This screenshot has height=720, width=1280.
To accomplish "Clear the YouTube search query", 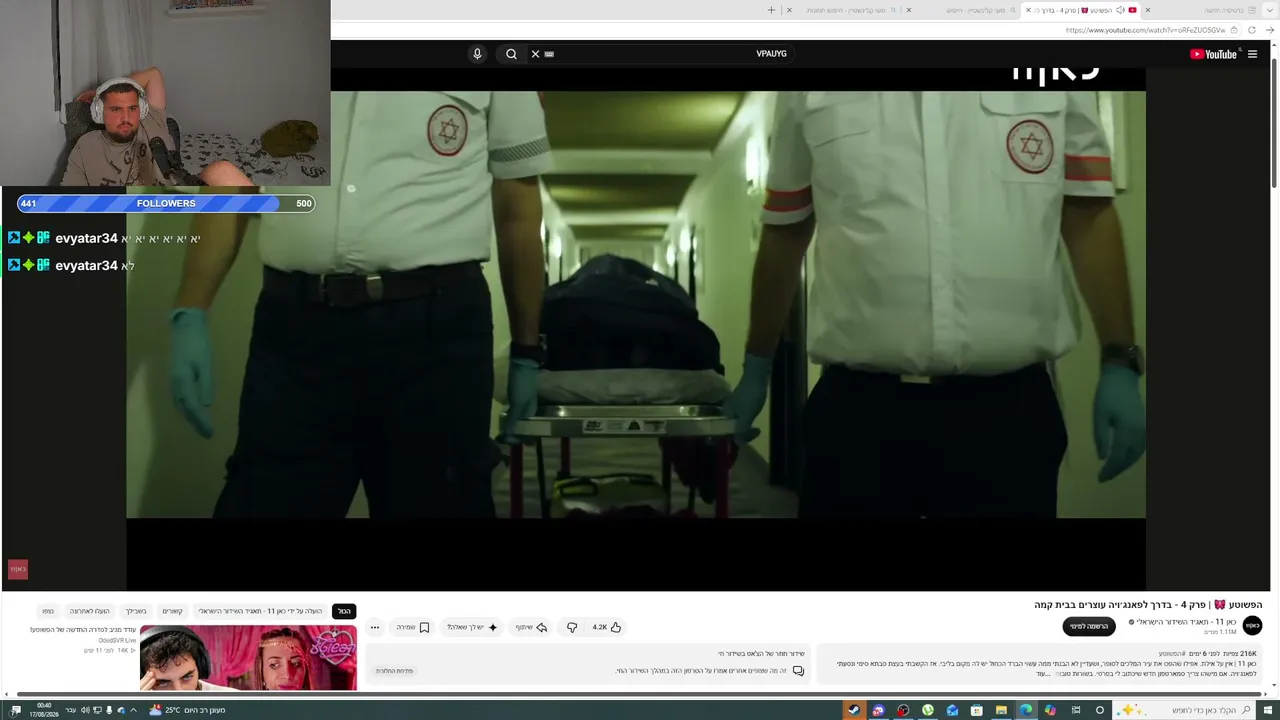I will [535, 54].
